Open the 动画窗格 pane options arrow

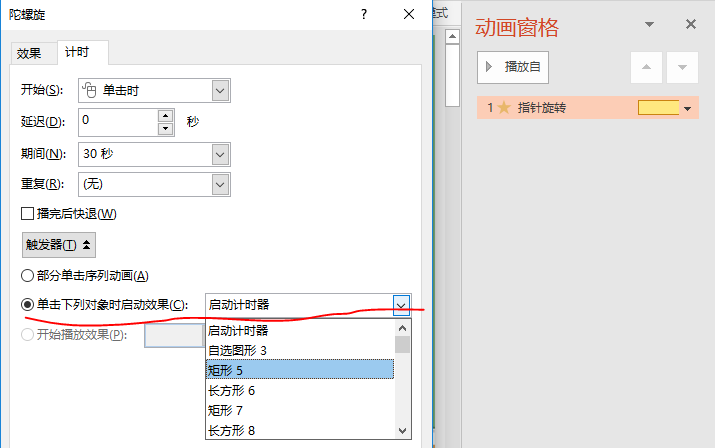[x=649, y=24]
